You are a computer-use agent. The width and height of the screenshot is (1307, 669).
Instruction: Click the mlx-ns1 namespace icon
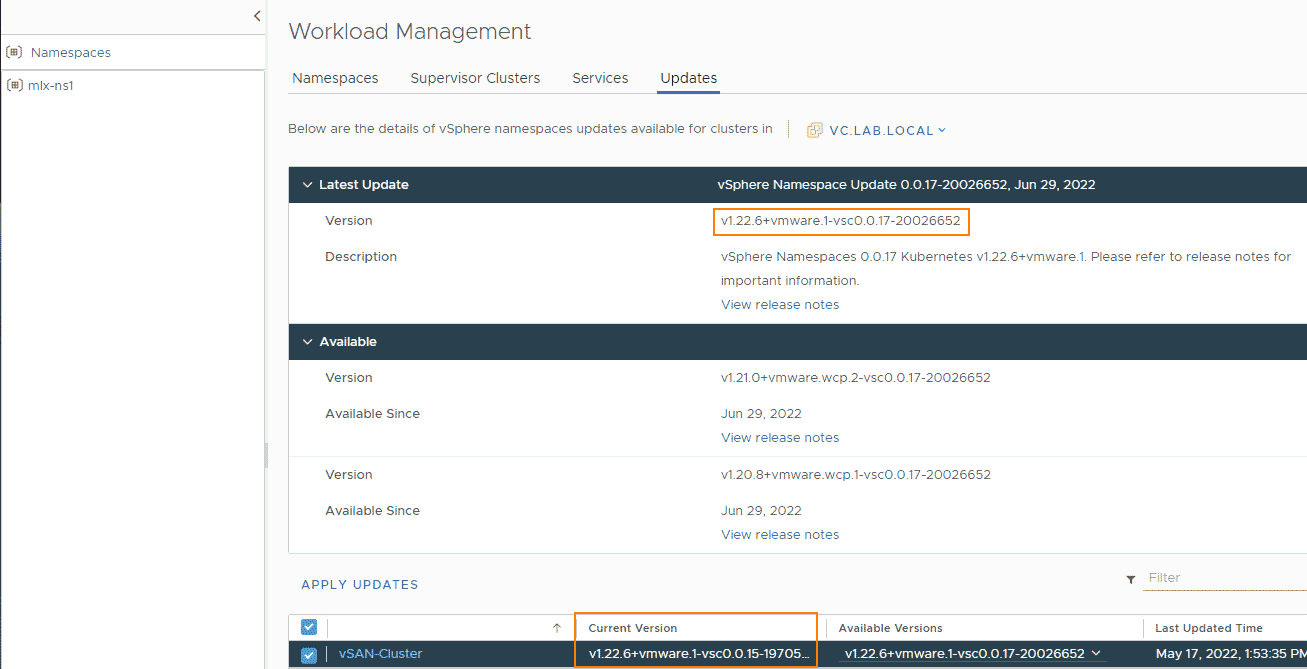(x=14, y=85)
